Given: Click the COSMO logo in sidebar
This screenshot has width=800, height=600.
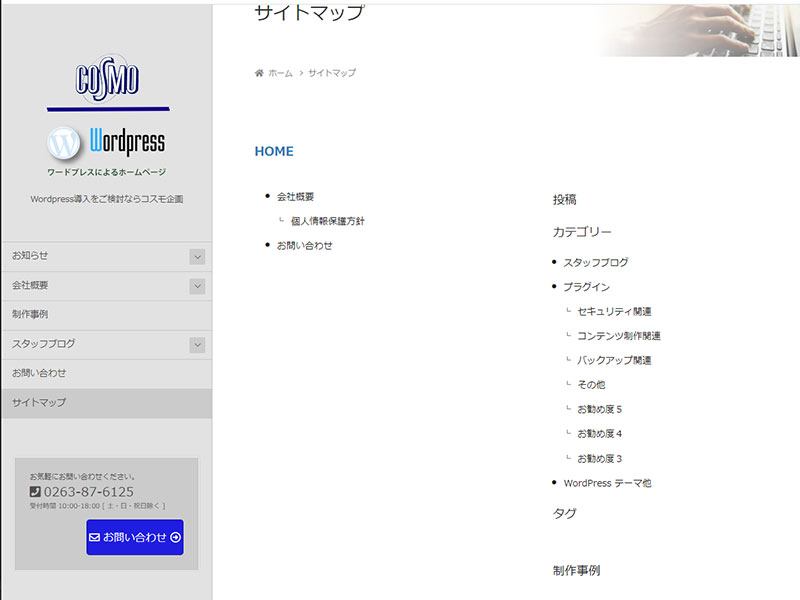Looking at the screenshot, I should pos(107,80).
